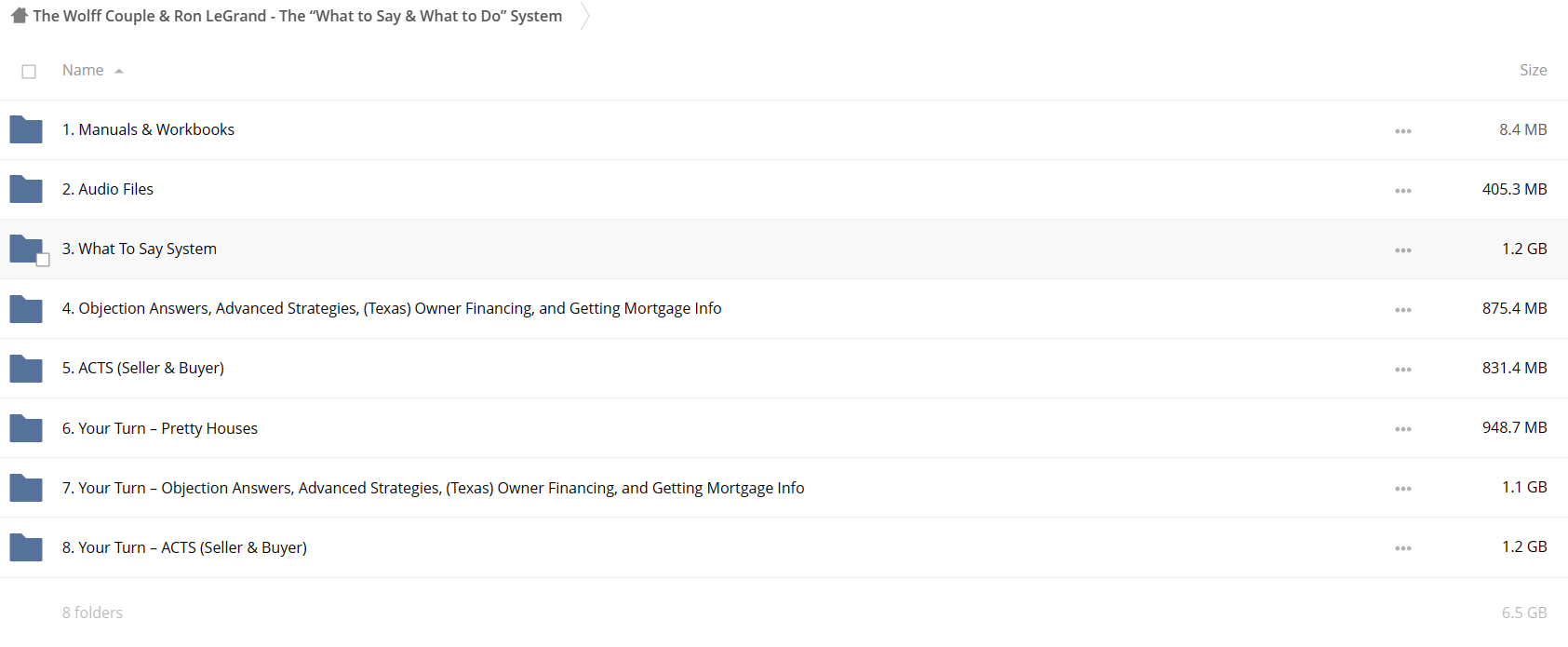Open folder 3. What To Say System
The image size is (1568, 647).
pos(140,249)
